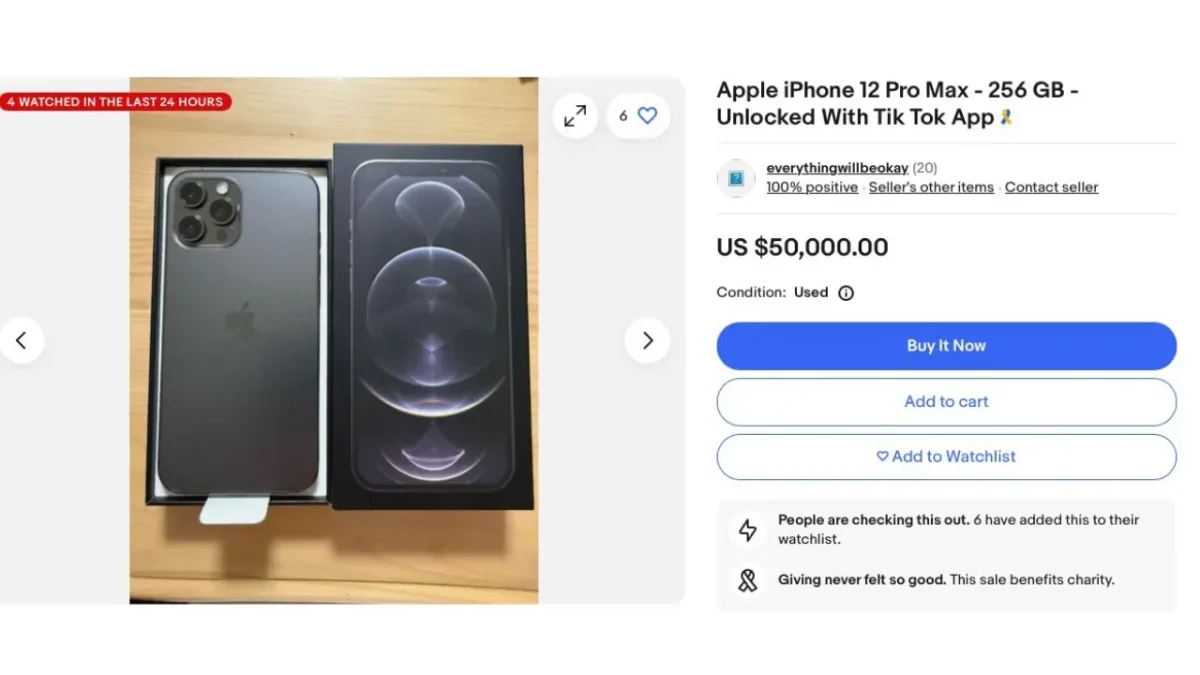The width and height of the screenshot is (1200, 675).
Task: Expand the product image to fullscreen
Action: 575,116
